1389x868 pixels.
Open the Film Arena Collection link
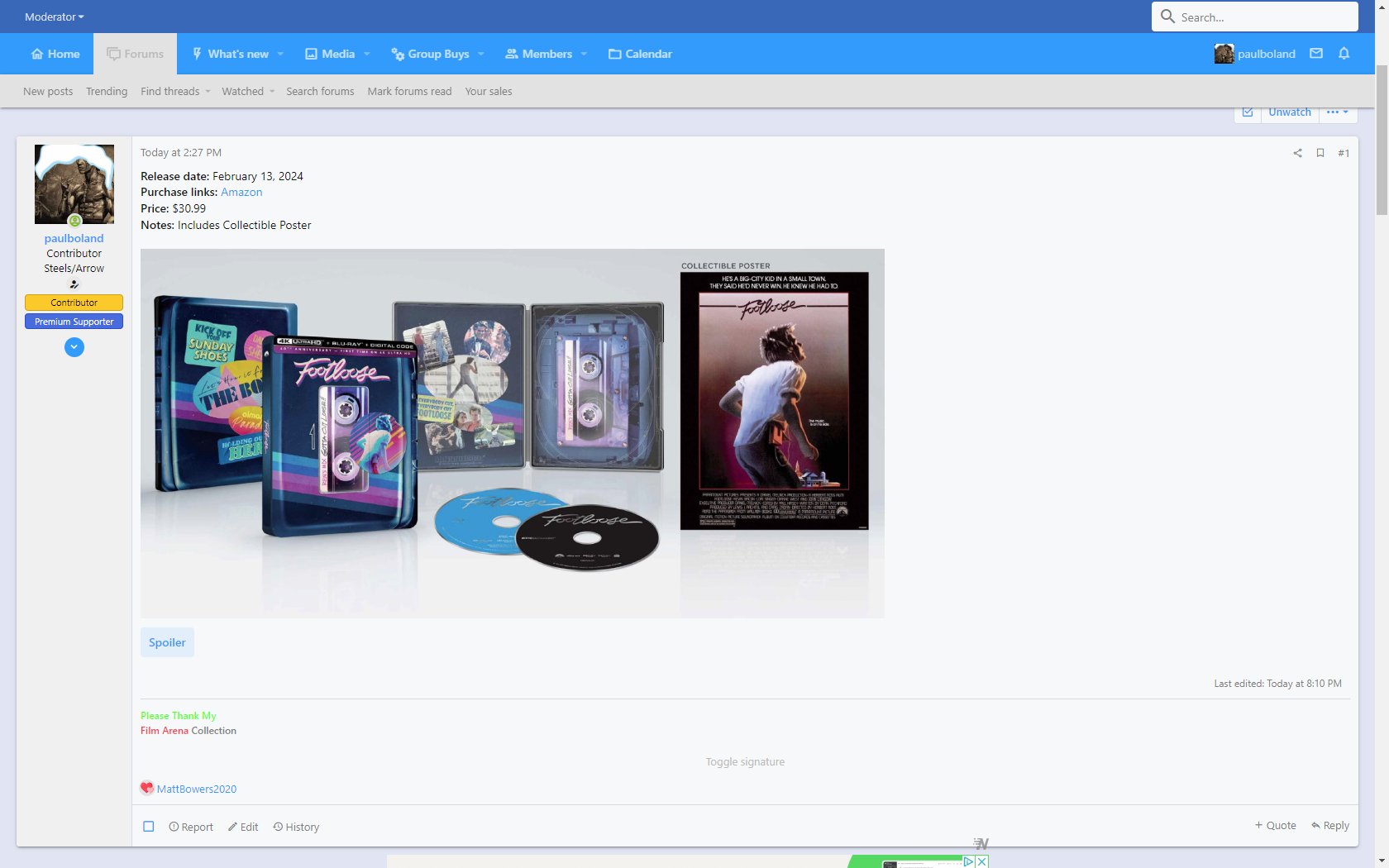coord(189,731)
